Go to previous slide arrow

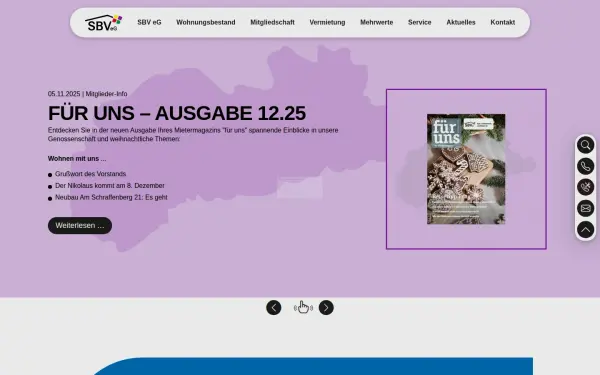(x=274, y=308)
